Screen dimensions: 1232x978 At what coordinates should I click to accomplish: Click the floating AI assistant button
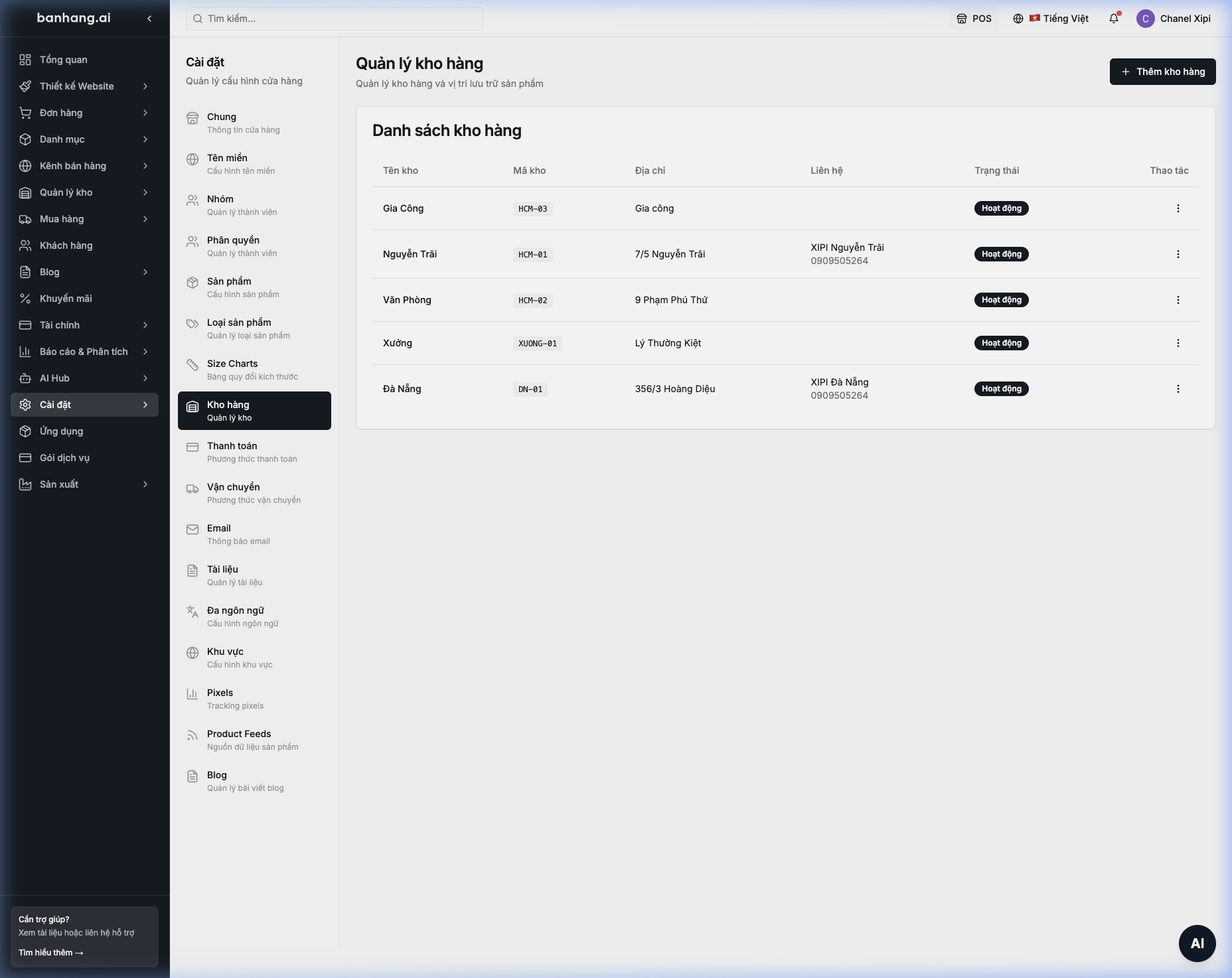coord(1197,943)
